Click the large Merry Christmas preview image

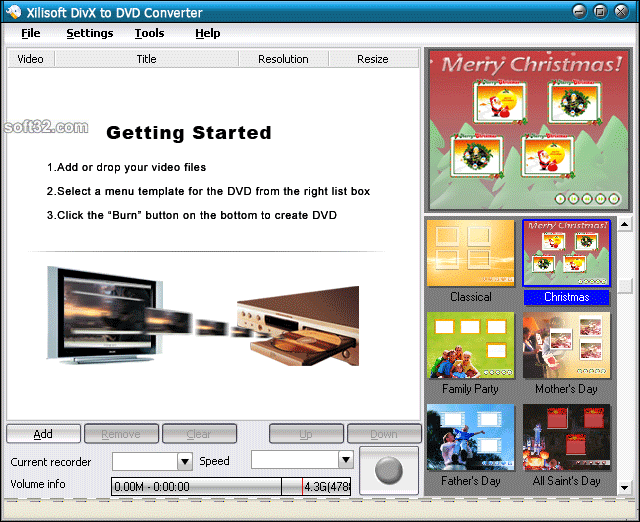[528, 130]
